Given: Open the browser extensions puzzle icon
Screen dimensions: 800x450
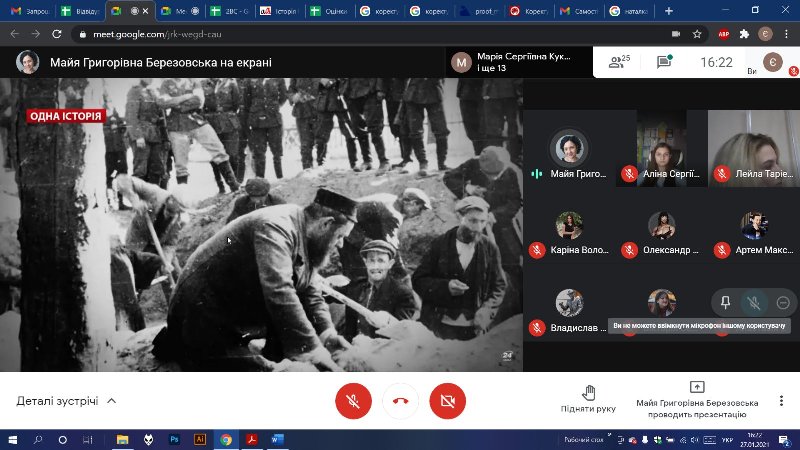Looking at the screenshot, I should (743, 33).
